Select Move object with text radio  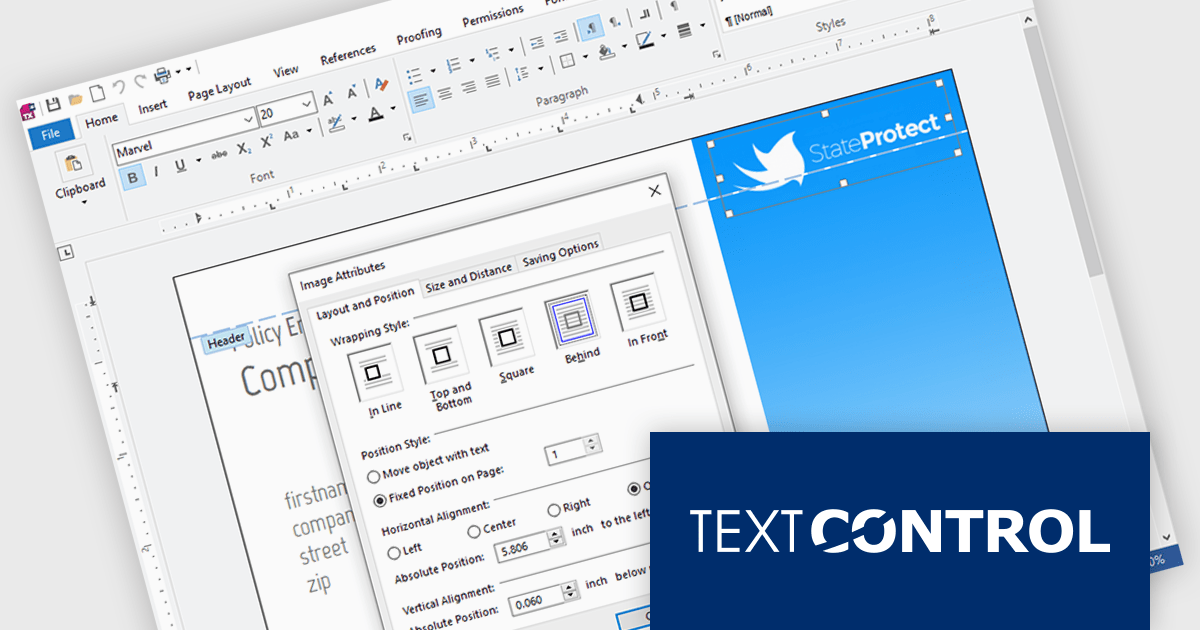coord(375,477)
